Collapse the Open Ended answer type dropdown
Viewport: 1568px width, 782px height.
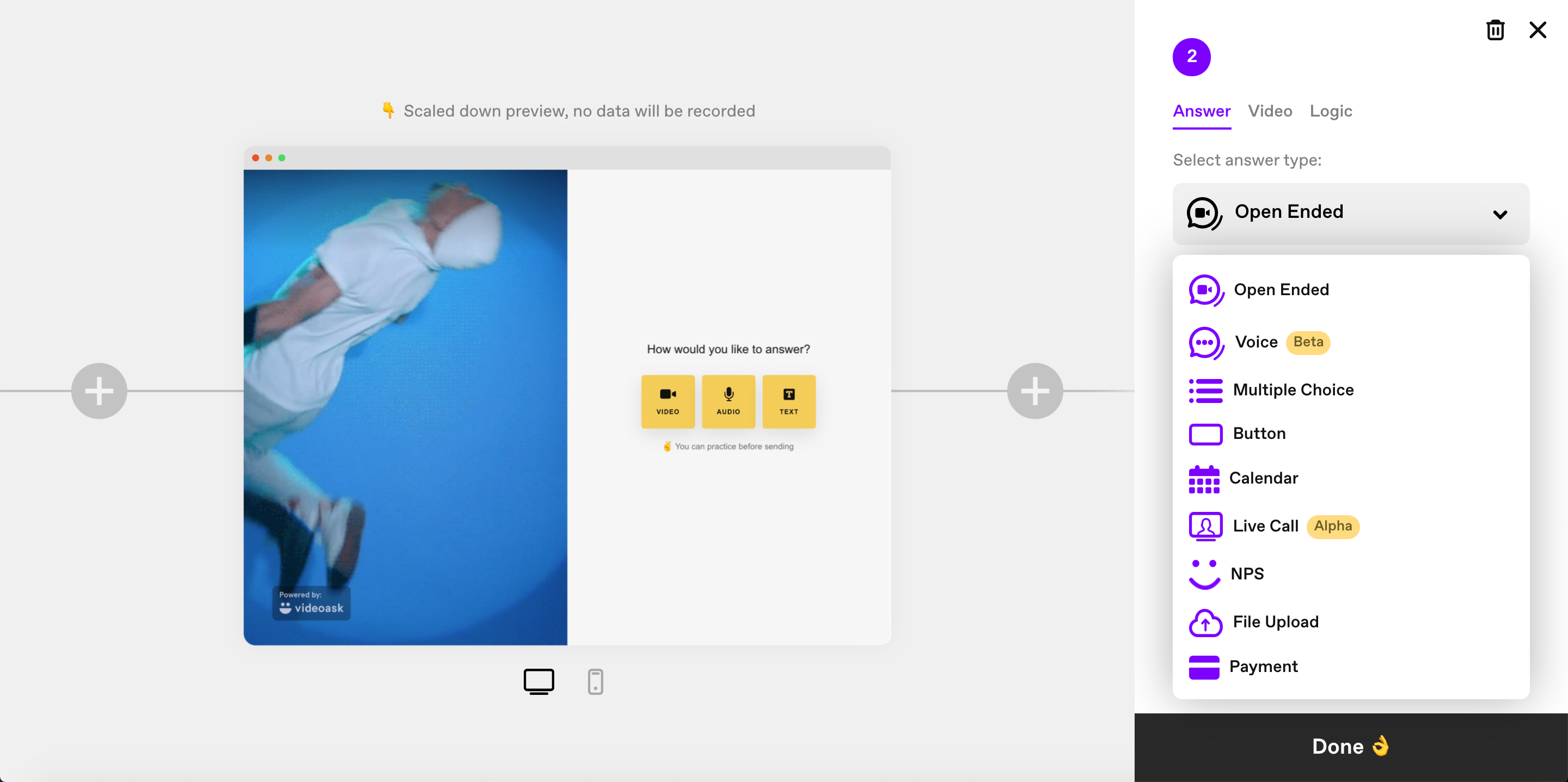(x=1351, y=213)
